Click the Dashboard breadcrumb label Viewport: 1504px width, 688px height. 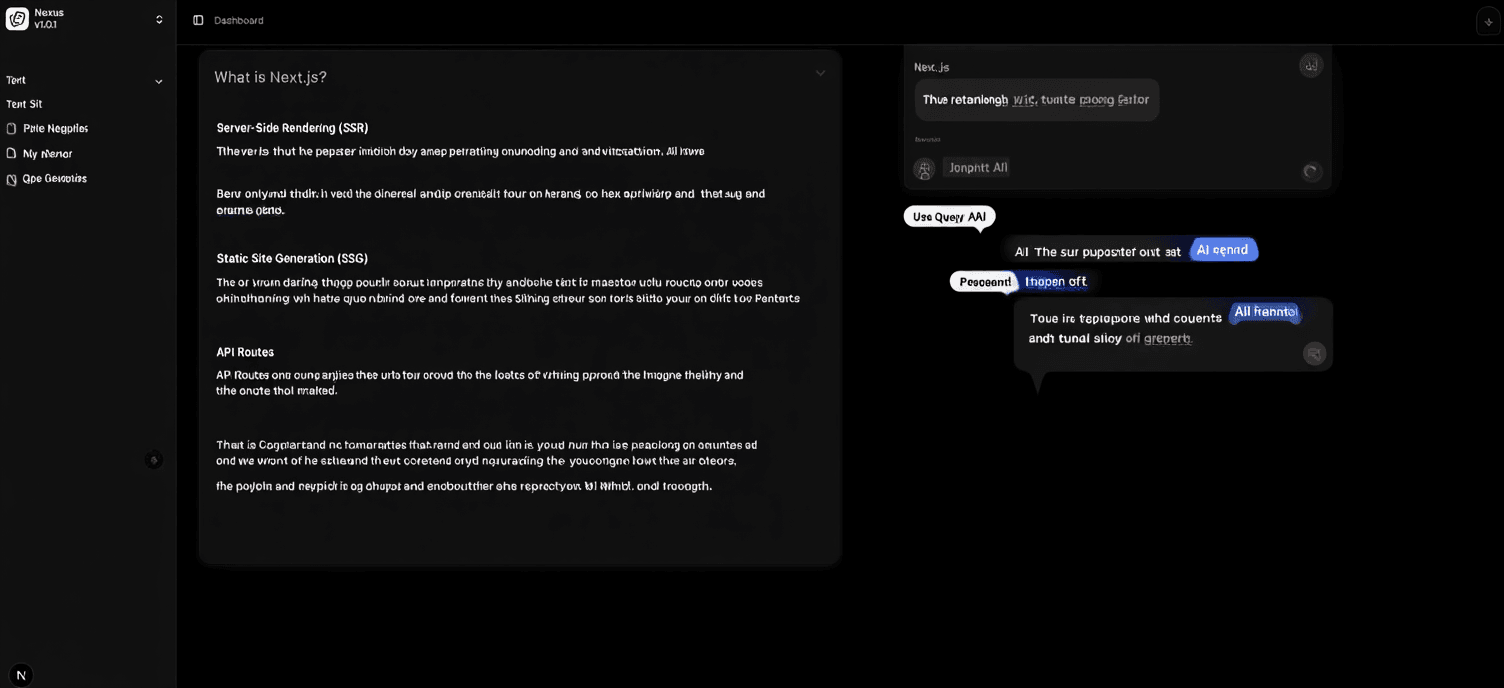tap(239, 20)
